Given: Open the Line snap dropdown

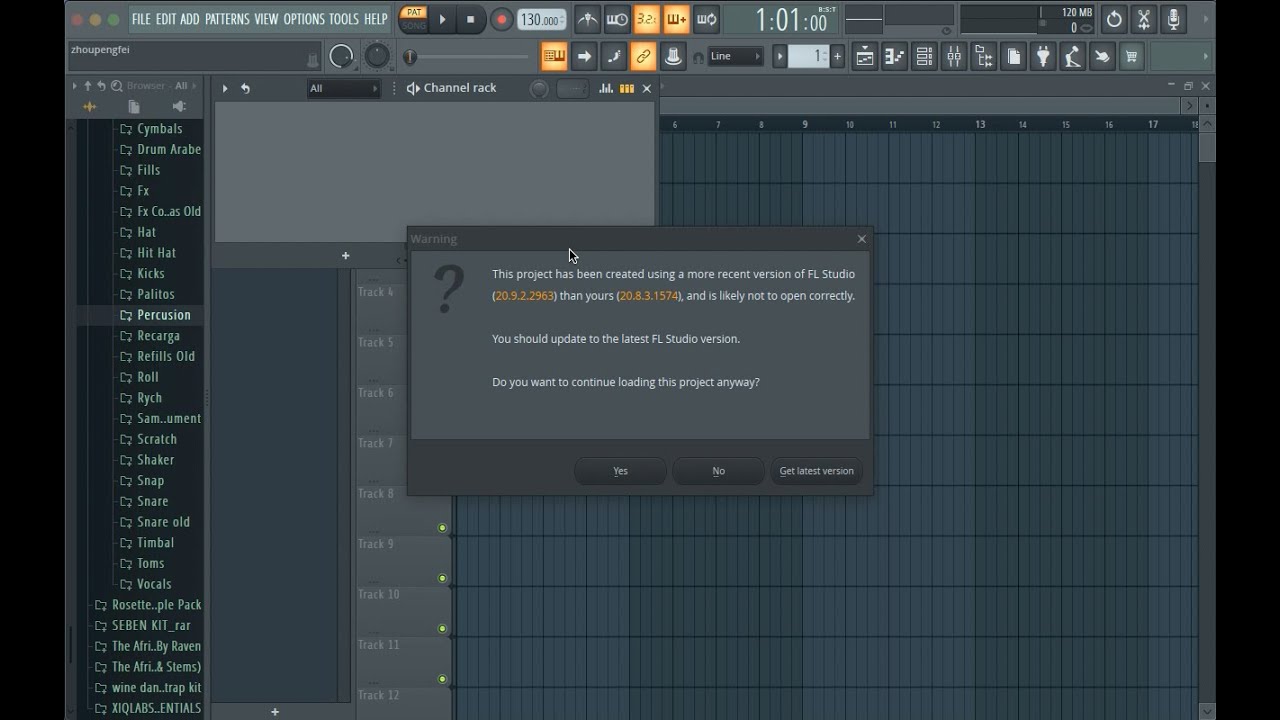Looking at the screenshot, I should (735, 57).
